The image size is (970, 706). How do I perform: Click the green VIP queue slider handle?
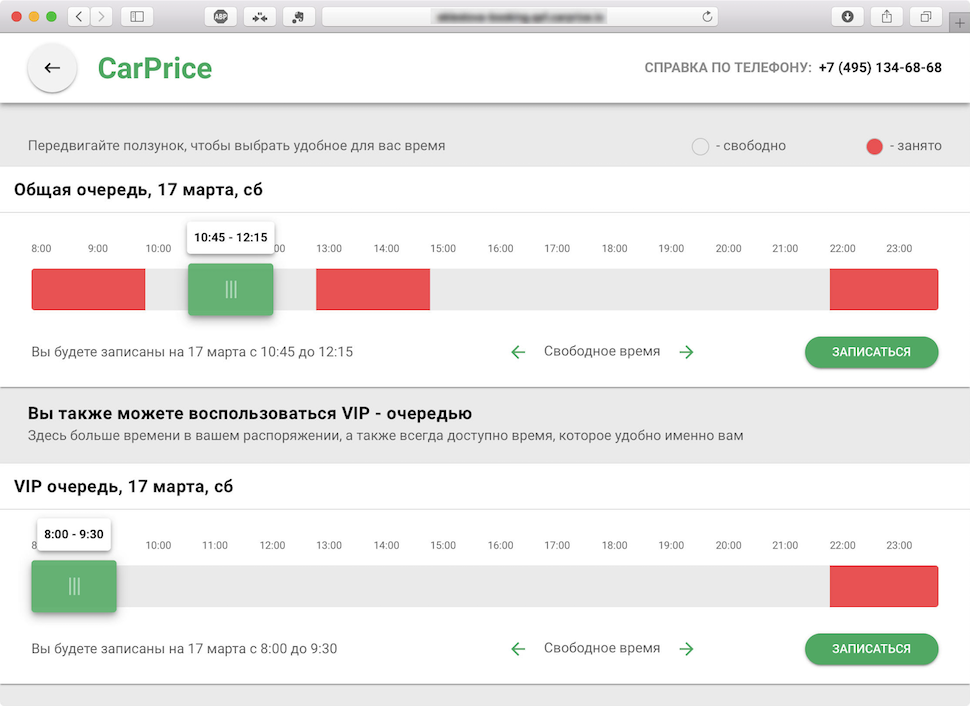(74, 587)
